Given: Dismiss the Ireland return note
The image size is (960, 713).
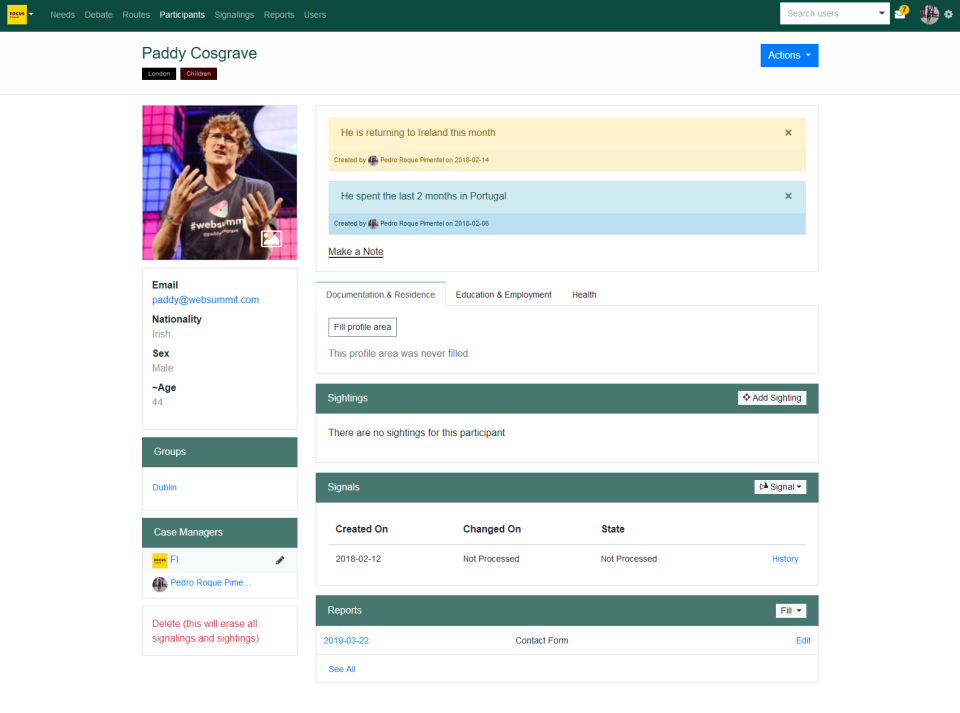Looking at the screenshot, I should tap(789, 133).
